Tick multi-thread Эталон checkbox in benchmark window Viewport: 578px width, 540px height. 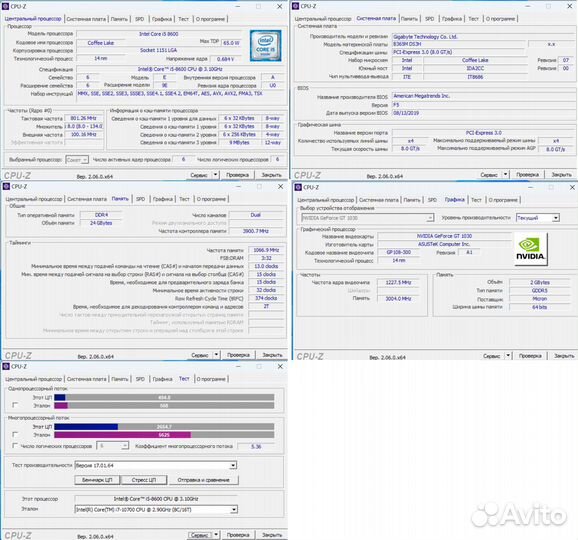pos(15,434)
